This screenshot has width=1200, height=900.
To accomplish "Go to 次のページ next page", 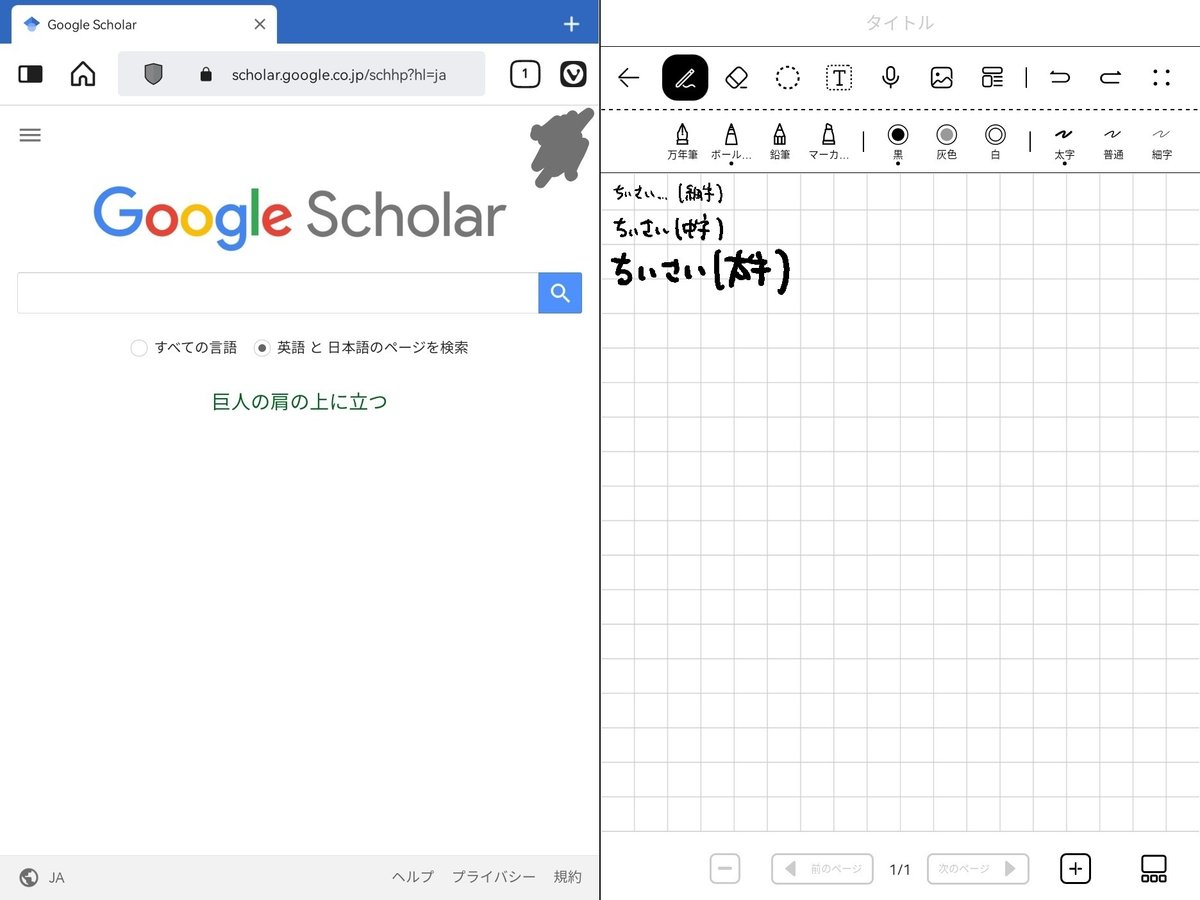I will tap(978, 869).
